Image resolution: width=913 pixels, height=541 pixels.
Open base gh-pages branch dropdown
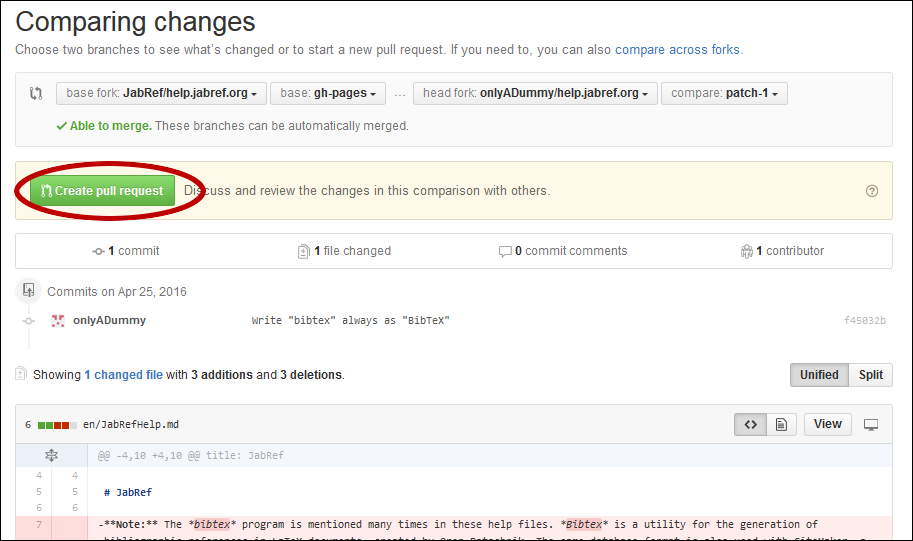click(x=327, y=94)
